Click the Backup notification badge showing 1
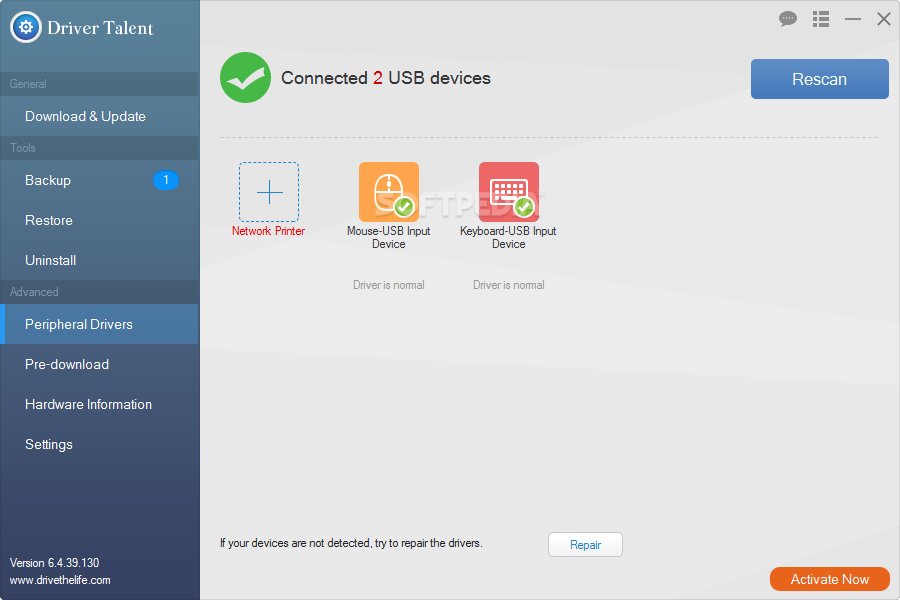Viewport: 900px width, 600px height. click(x=166, y=180)
